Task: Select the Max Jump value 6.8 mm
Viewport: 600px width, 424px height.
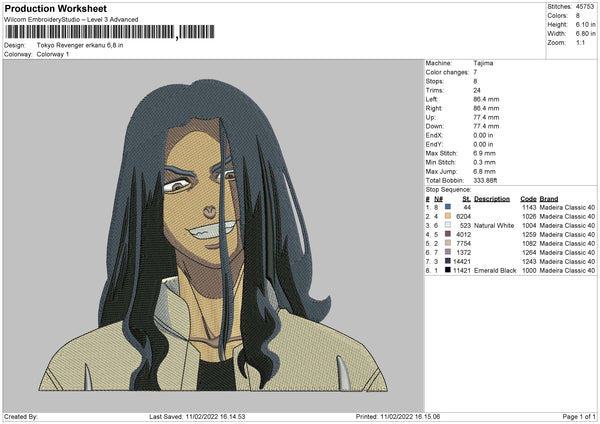Action: pyautogui.click(x=484, y=171)
